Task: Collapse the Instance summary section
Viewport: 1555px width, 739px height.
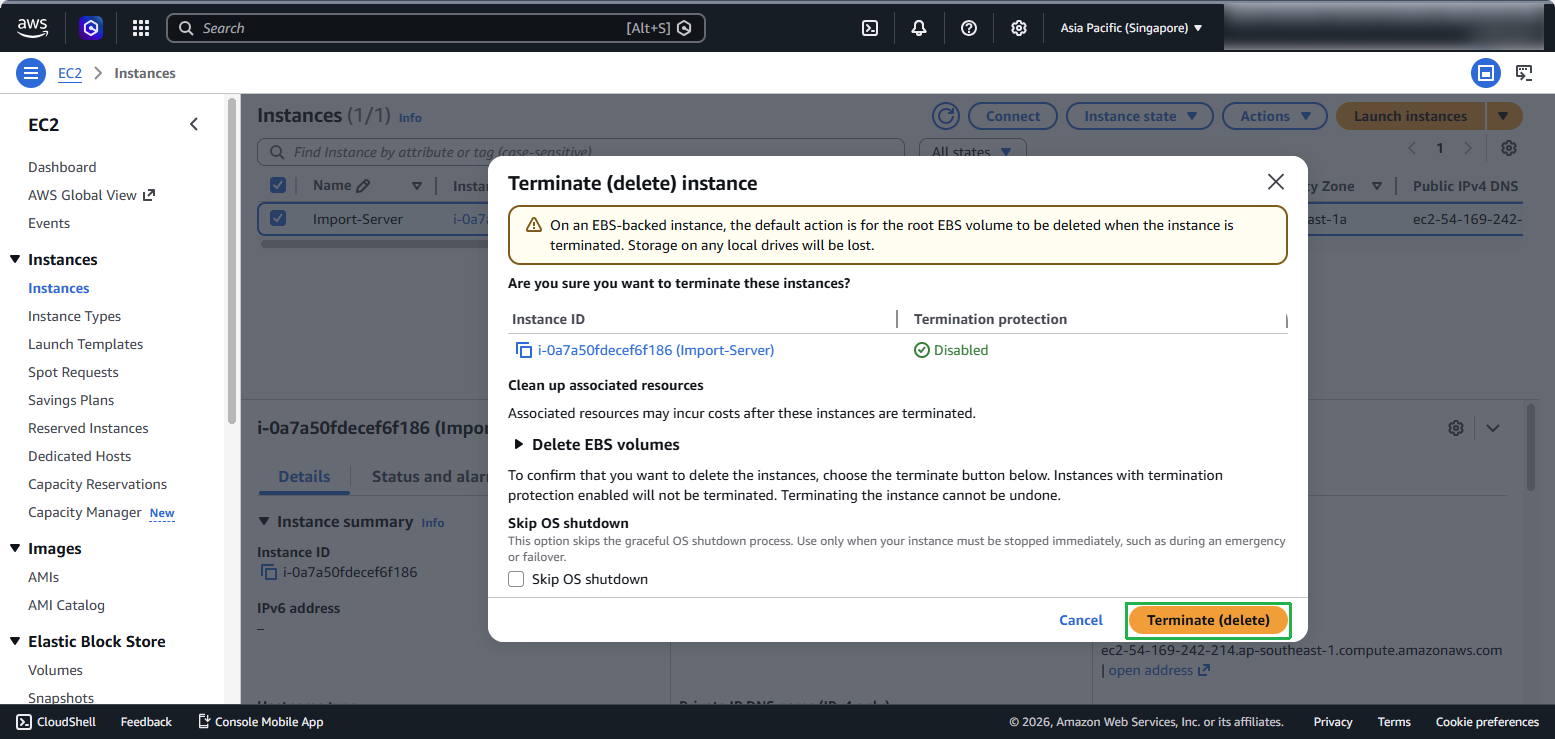Action: (x=264, y=521)
